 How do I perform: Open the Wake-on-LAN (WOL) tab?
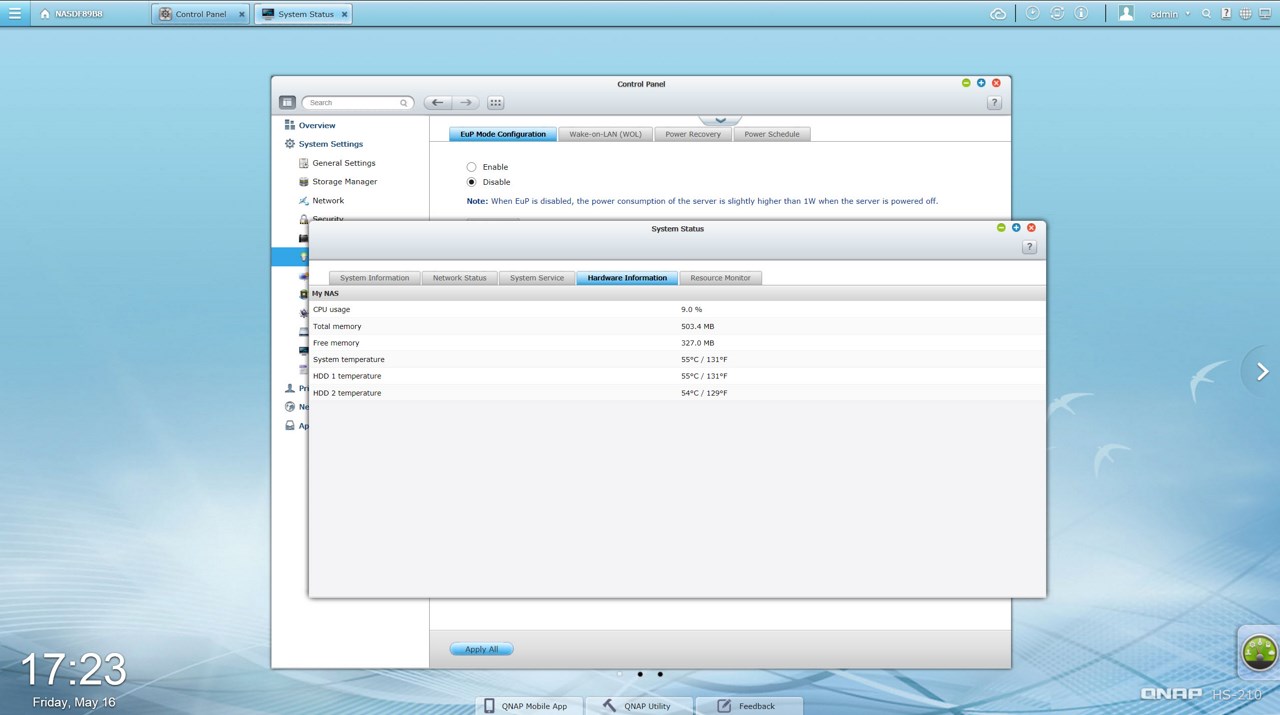click(606, 134)
